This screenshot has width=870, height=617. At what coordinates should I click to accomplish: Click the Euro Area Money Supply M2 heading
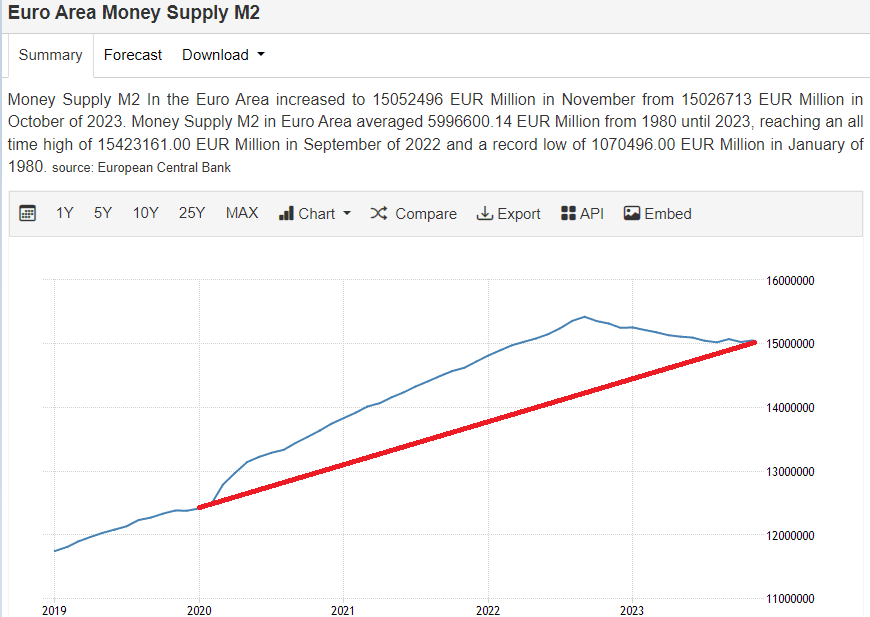pyautogui.click(x=134, y=12)
